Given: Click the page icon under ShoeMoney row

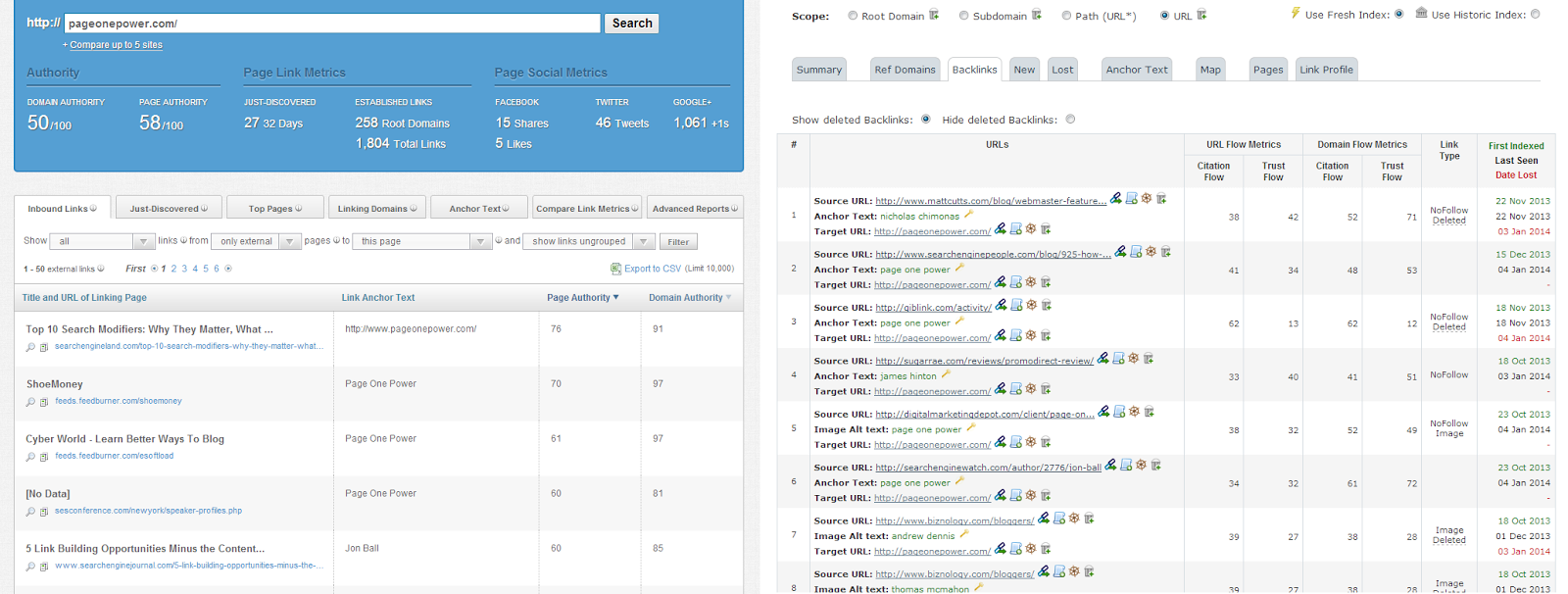Looking at the screenshot, I should pos(44,402).
